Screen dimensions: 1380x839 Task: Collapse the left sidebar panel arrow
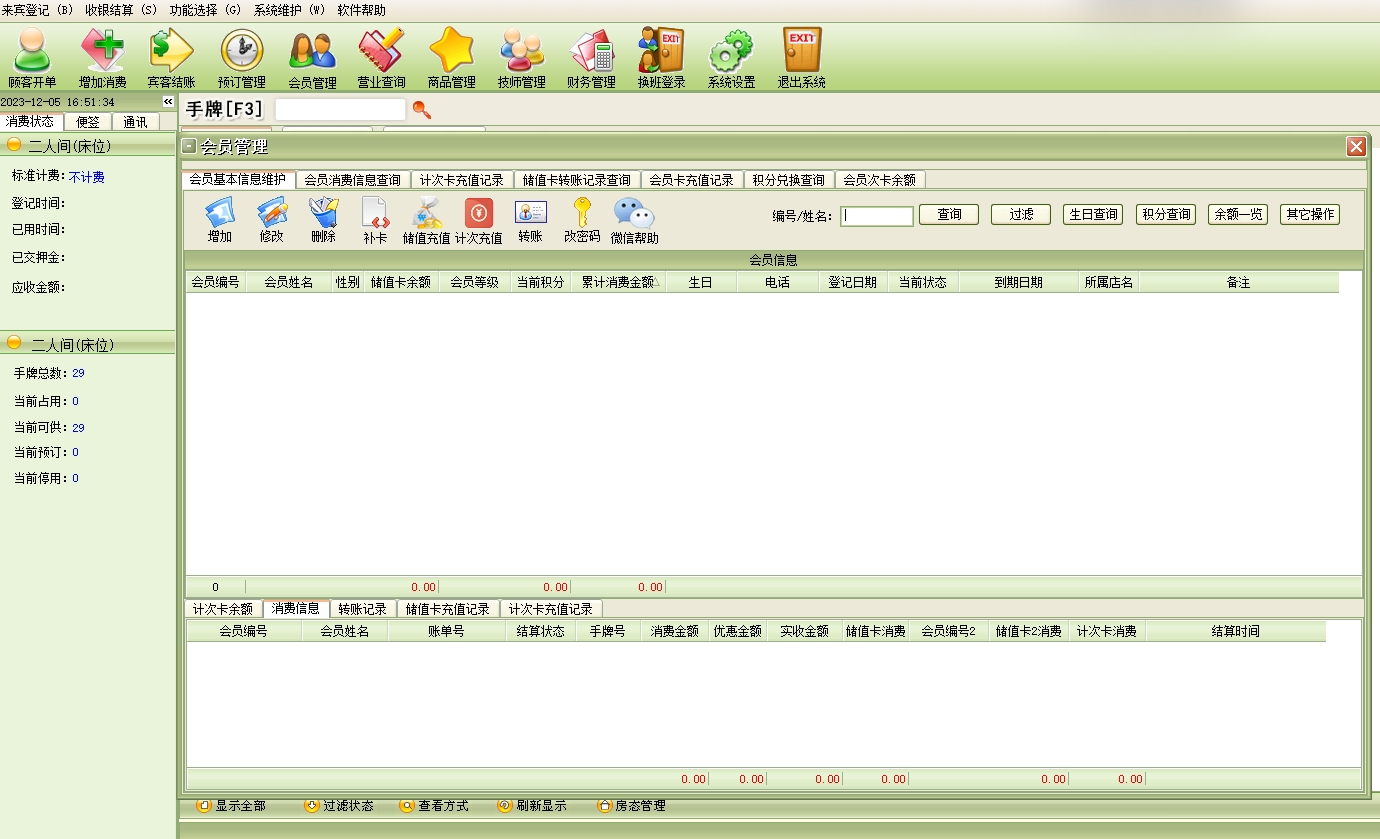point(168,102)
